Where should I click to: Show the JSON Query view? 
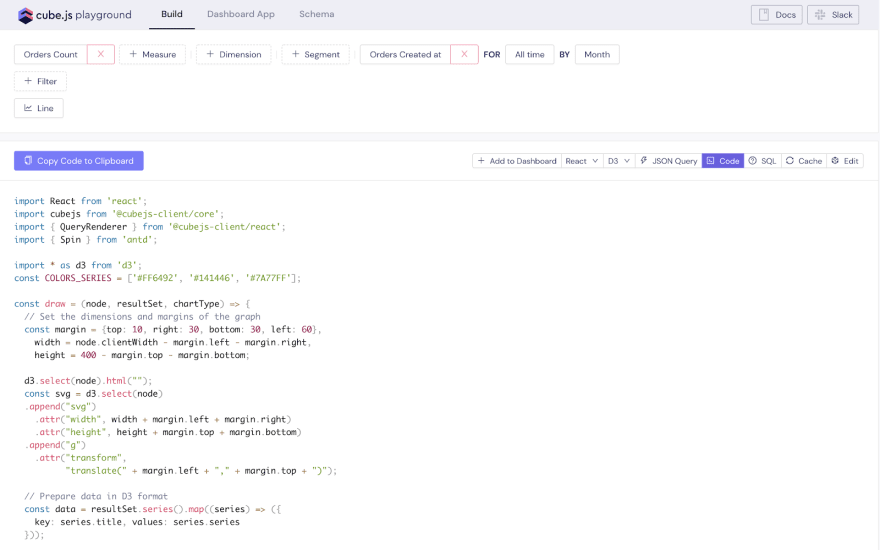[x=668, y=161]
